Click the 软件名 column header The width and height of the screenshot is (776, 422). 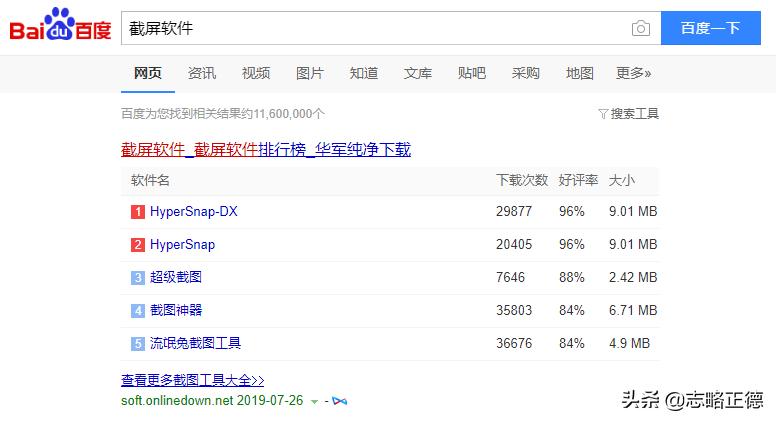[x=150, y=180]
